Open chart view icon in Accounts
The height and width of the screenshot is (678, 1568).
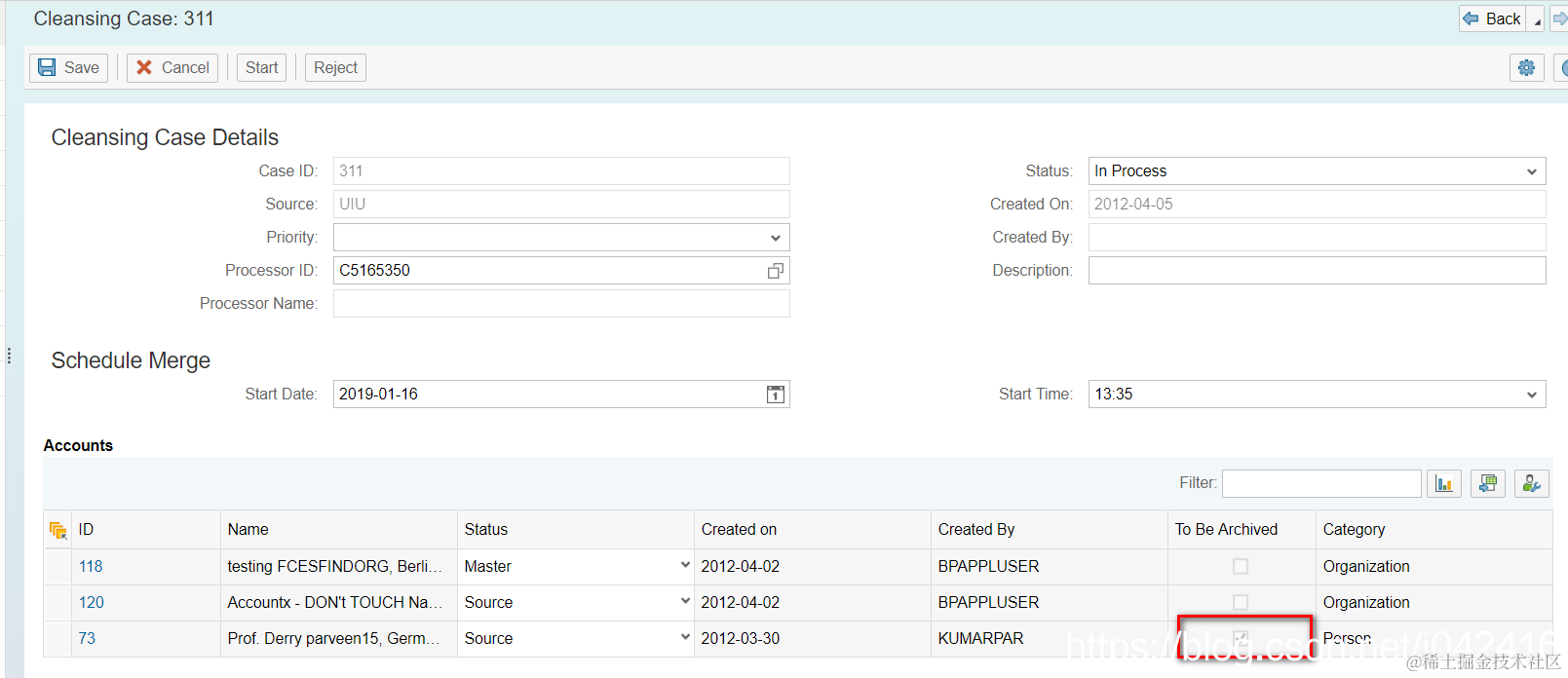coord(1444,483)
